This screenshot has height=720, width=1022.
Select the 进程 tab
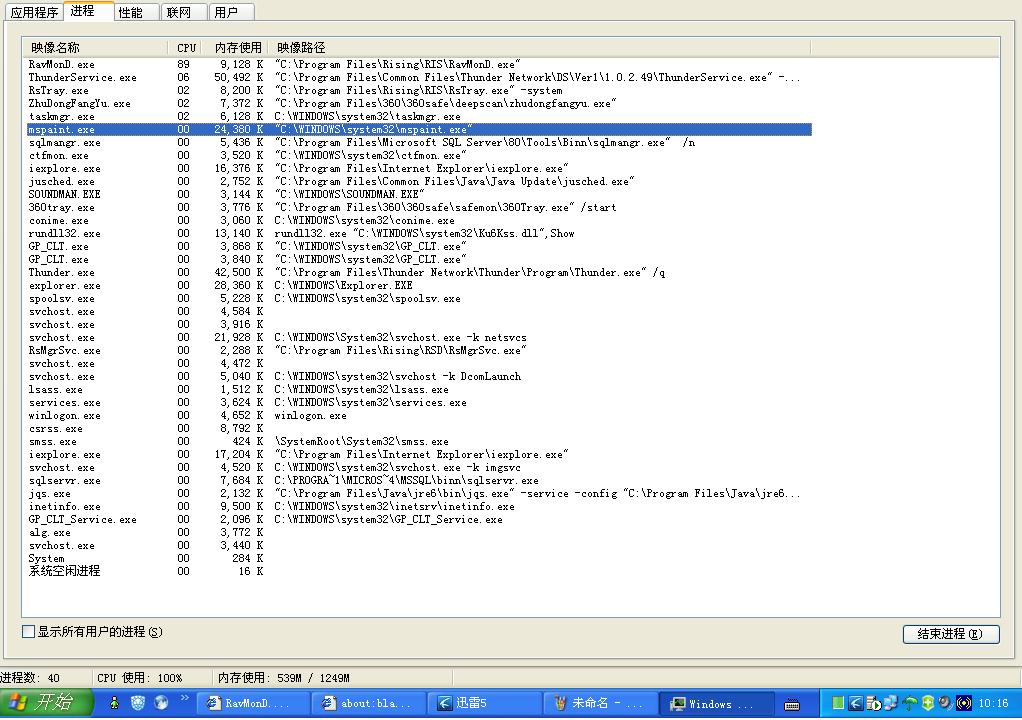coord(88,11)
